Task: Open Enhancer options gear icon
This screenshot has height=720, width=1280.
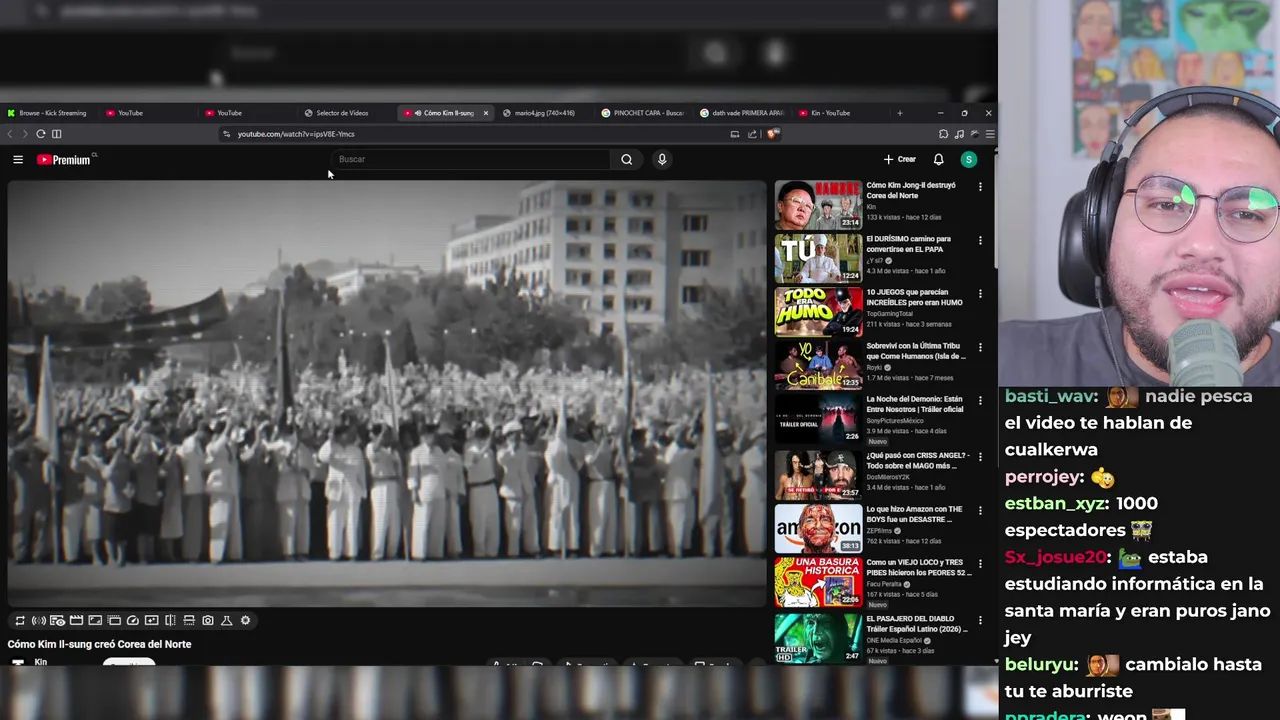Action: click(246, 620)
